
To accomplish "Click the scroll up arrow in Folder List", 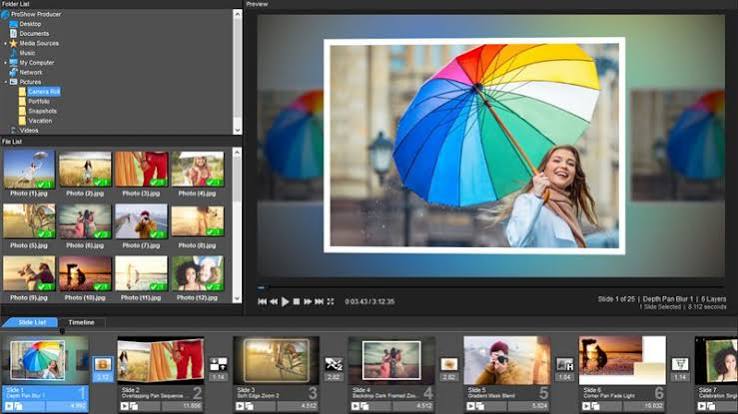I will point(237,15).
